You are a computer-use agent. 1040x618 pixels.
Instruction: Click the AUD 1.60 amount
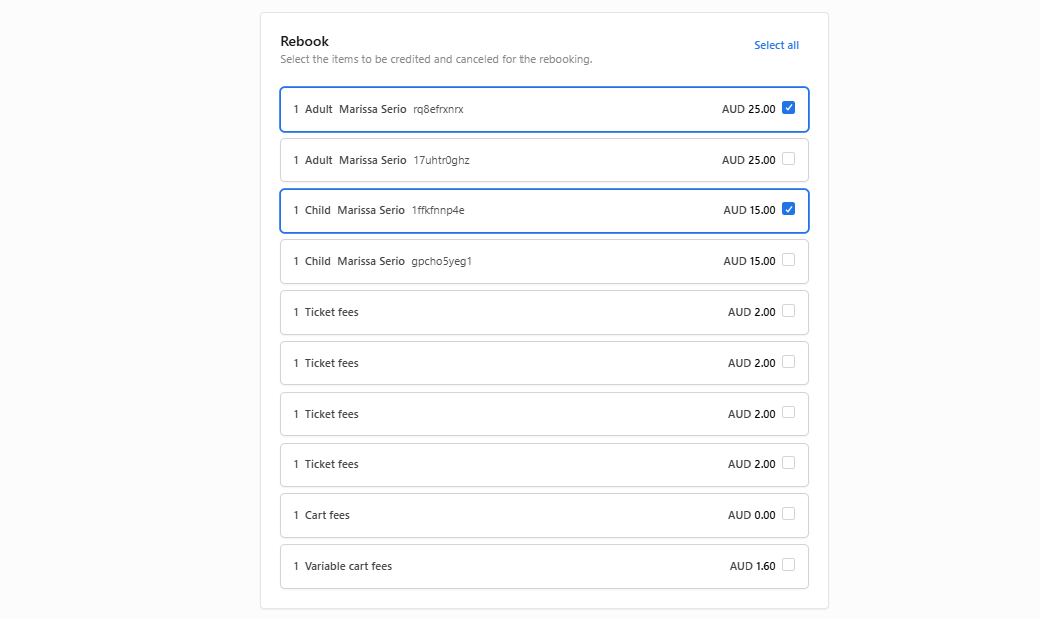tap(752, 566)
